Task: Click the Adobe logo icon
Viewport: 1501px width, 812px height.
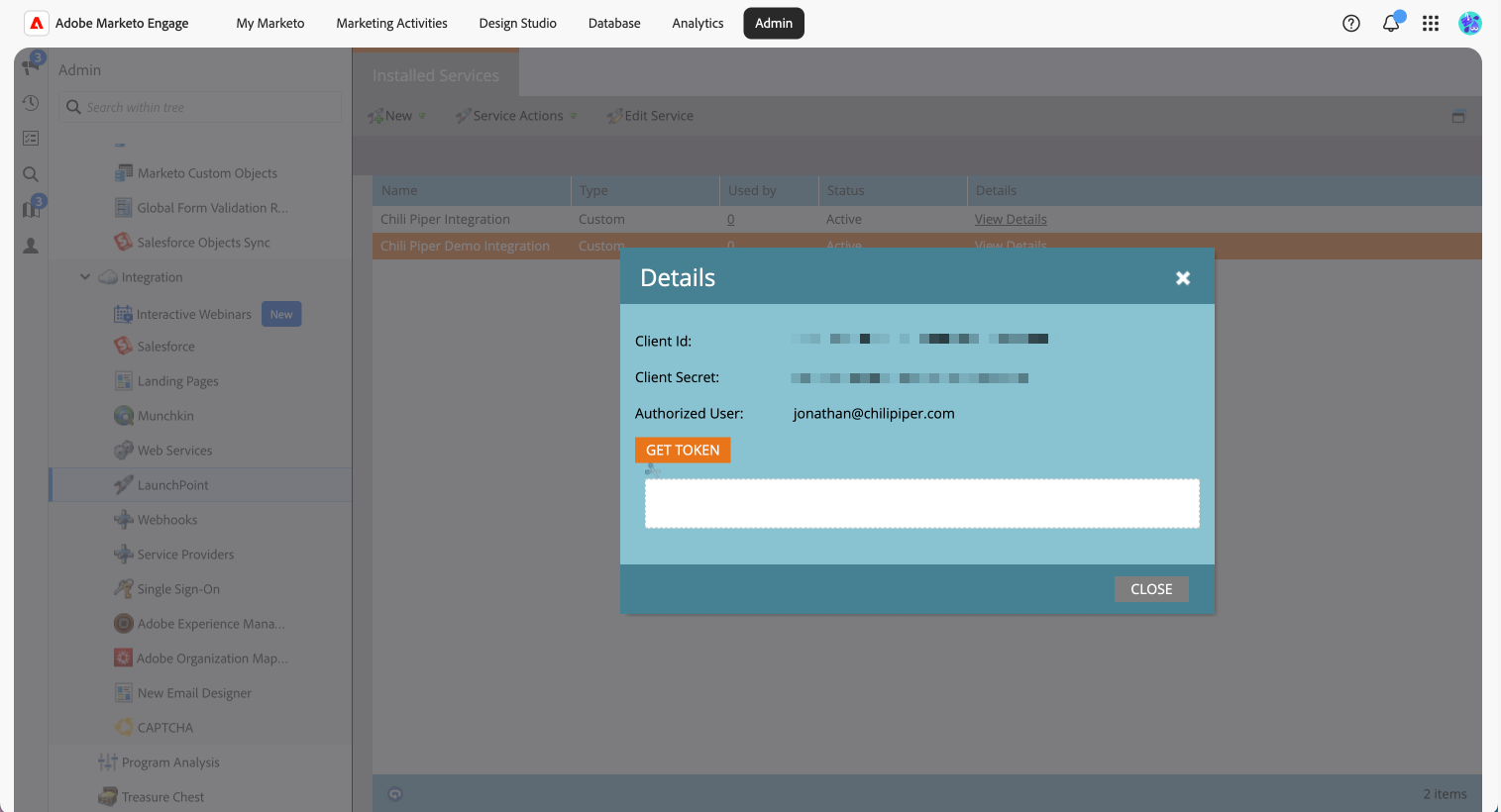Action: (37, 23)
